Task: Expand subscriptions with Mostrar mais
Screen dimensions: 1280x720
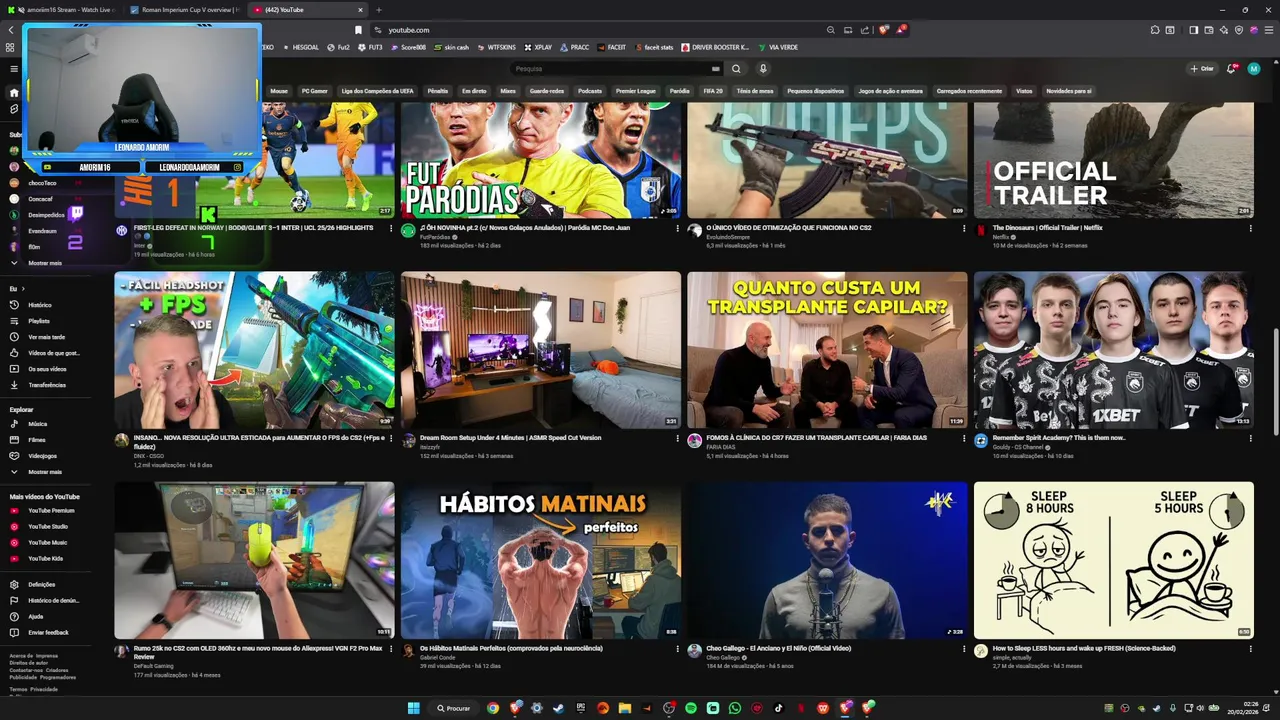Action: tap(45, 263)
